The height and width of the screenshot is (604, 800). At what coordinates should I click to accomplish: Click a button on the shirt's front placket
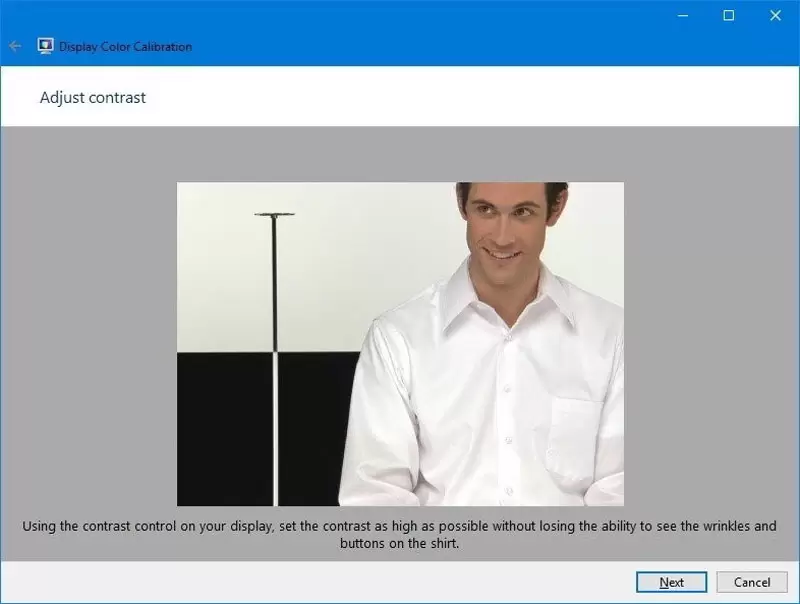coord(506,388)
